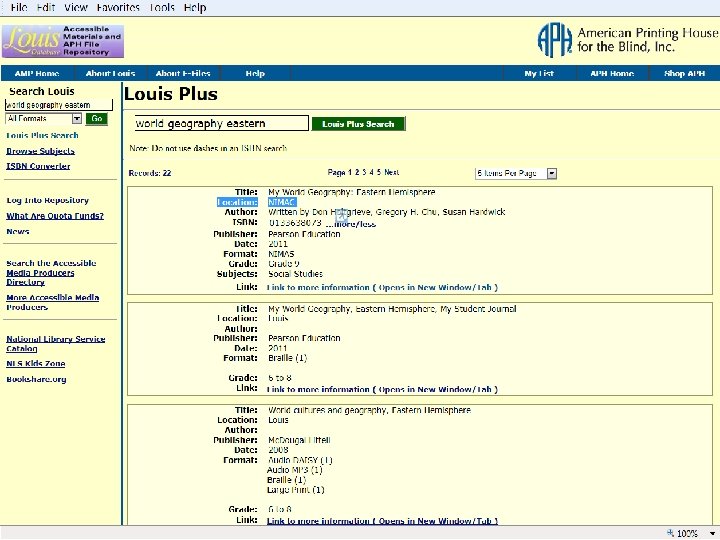Viewport: 720px width, 540px height.
Task: Click 'Audio MP3 (1)' format entry
Action: (295, 470)
